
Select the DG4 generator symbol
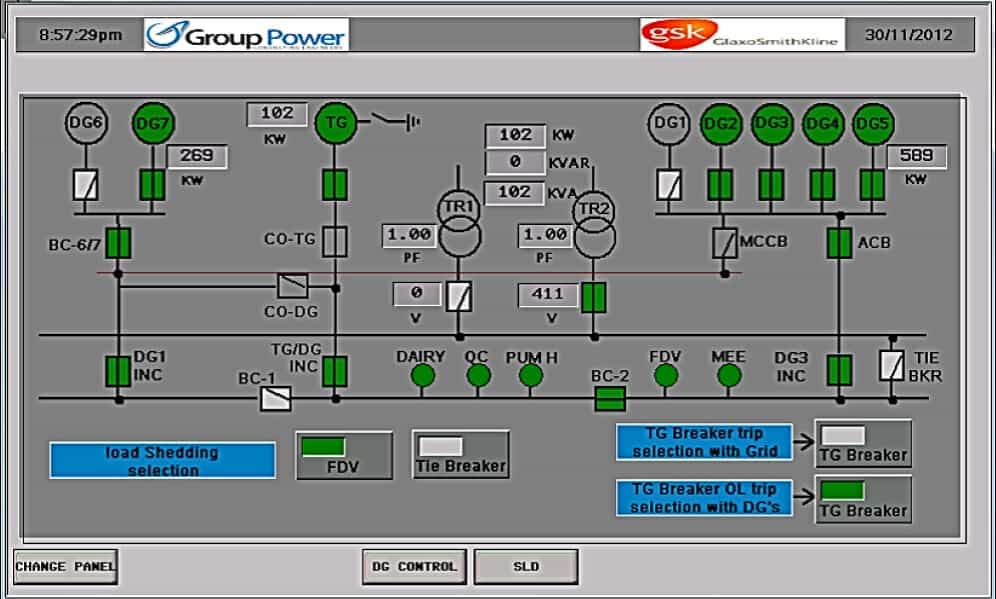point(823,123)
